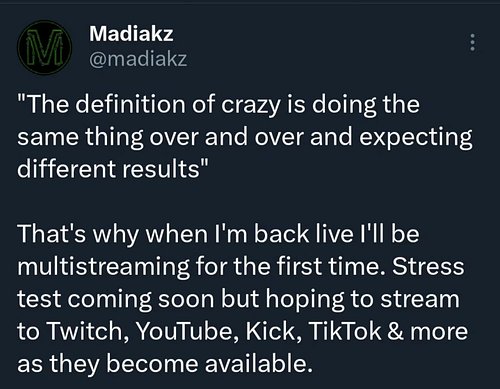This screenshot has width=500, height=389.
Task: Click the 'different results' closing quote line
Action: pyautogui.click(x=113, y=169)
